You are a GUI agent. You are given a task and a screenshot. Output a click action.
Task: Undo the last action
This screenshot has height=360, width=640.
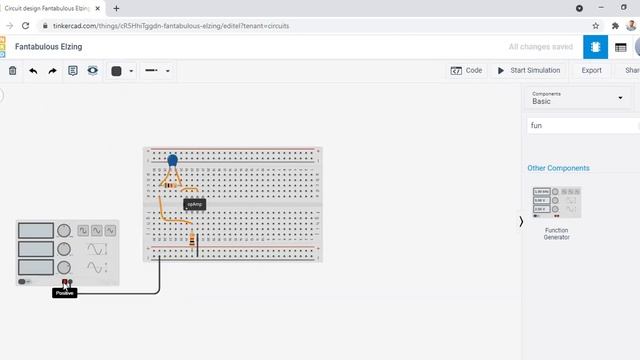[x=33, y=71]
